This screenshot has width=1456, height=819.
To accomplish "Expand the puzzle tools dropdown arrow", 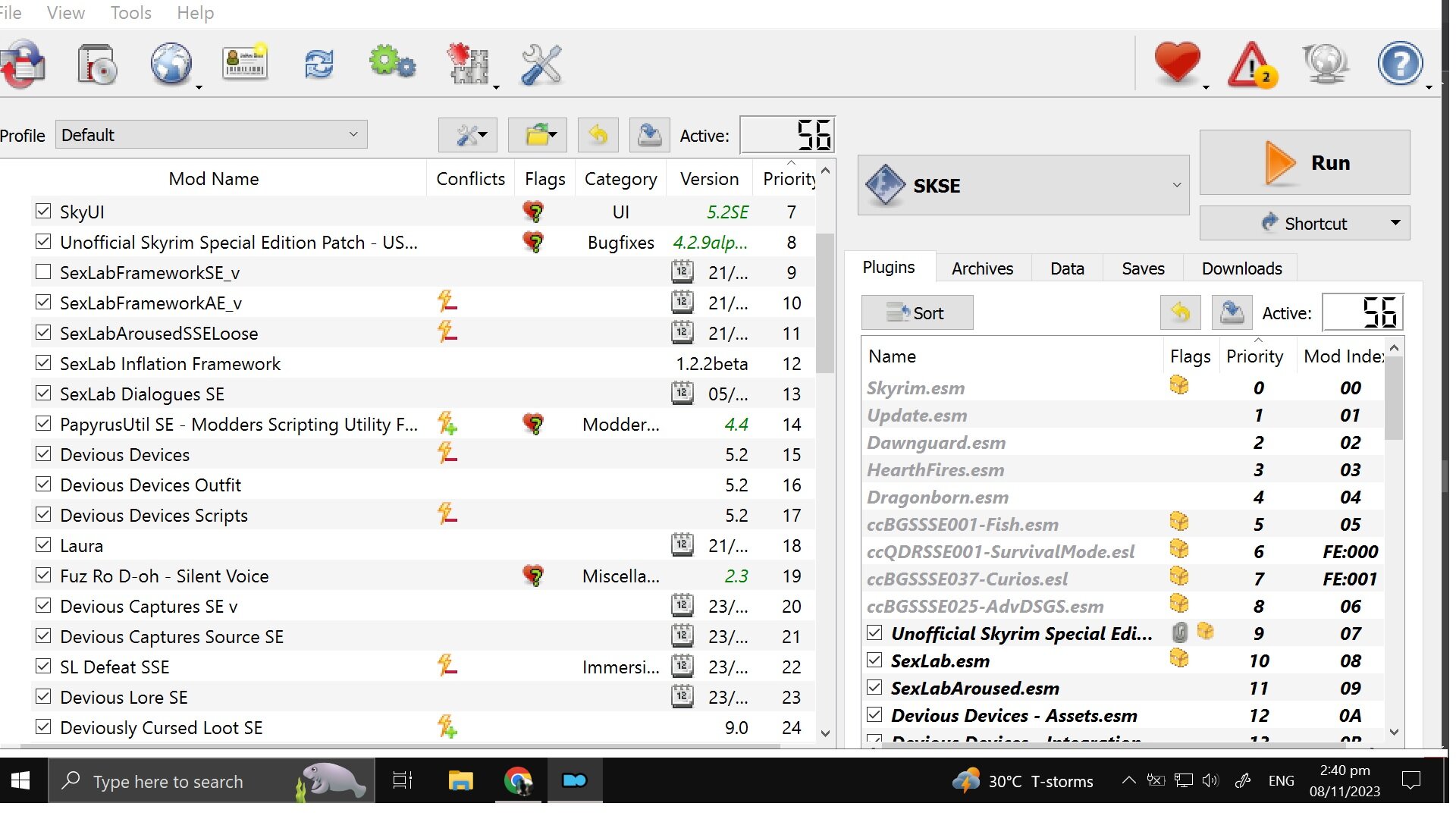I will tap(496, 87).
